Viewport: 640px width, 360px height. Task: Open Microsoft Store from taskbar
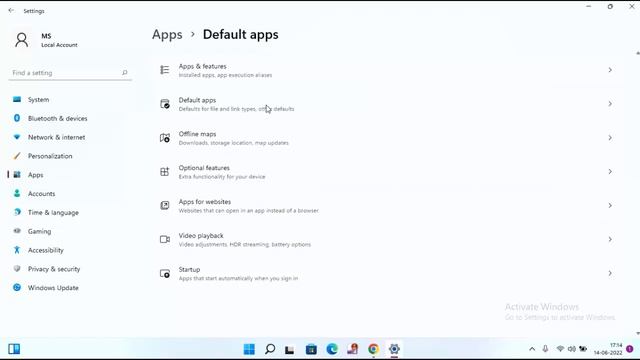pos(311,349)
